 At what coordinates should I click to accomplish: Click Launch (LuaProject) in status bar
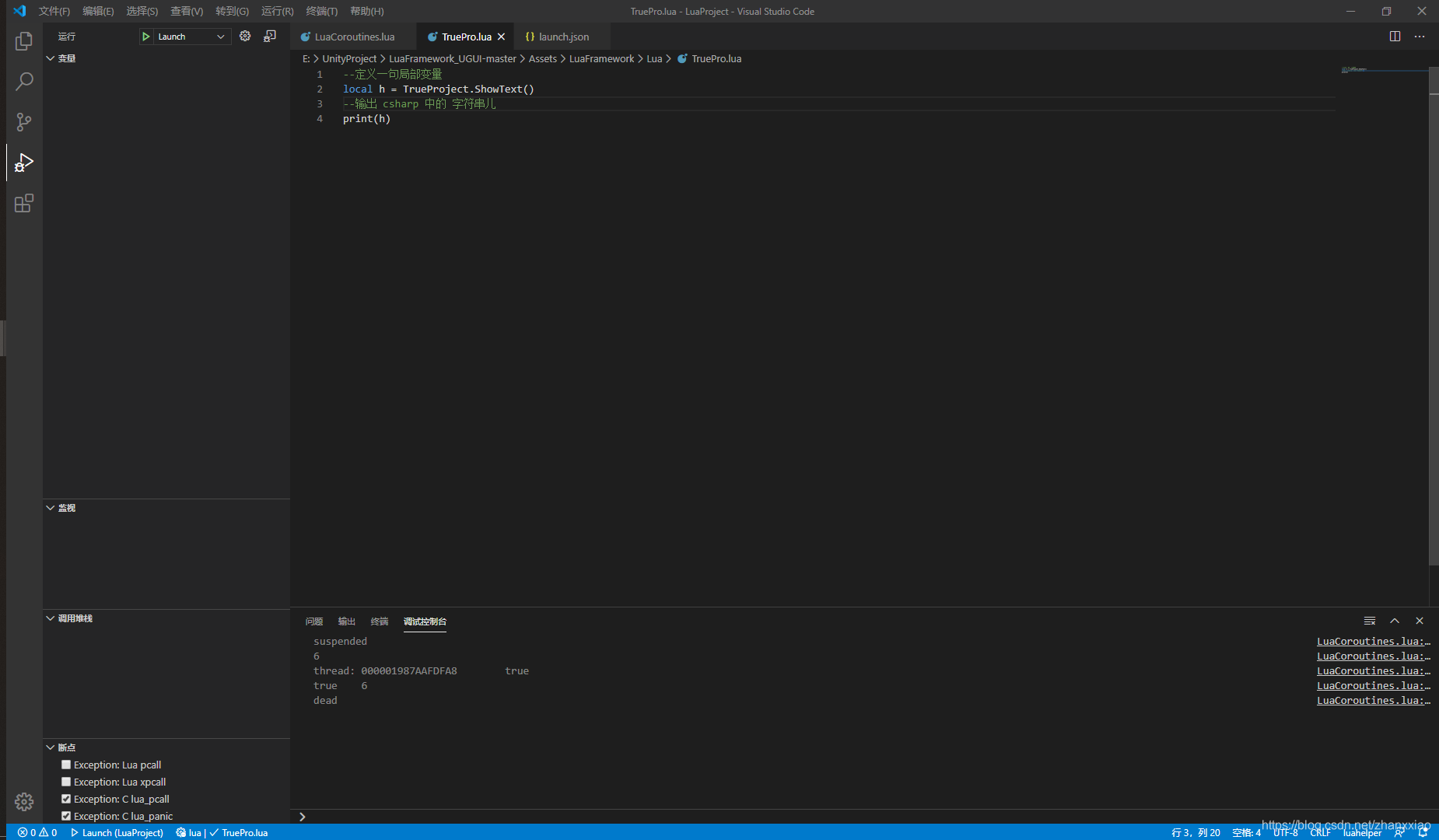(x=117, y=832)
